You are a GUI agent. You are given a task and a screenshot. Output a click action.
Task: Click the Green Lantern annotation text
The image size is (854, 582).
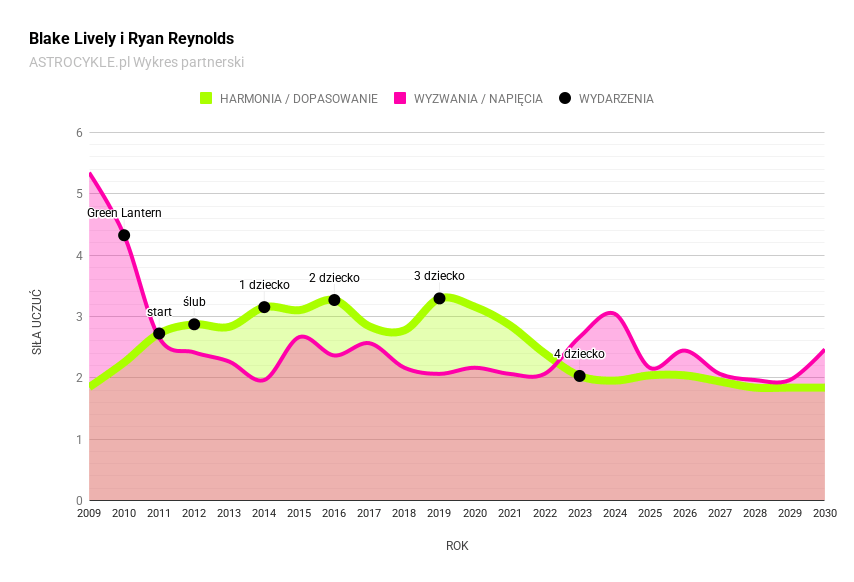point(124,213)
